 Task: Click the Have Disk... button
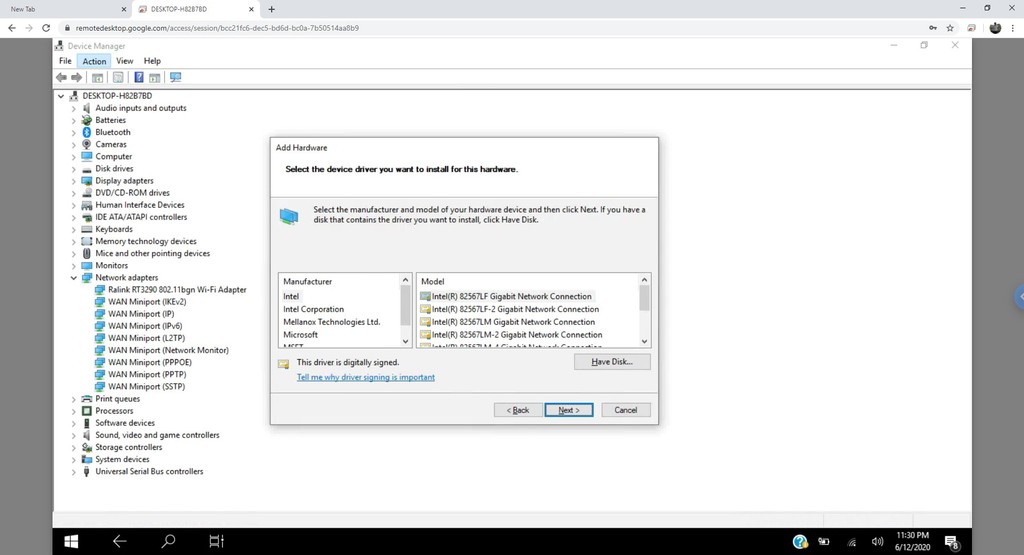[612, 362]
